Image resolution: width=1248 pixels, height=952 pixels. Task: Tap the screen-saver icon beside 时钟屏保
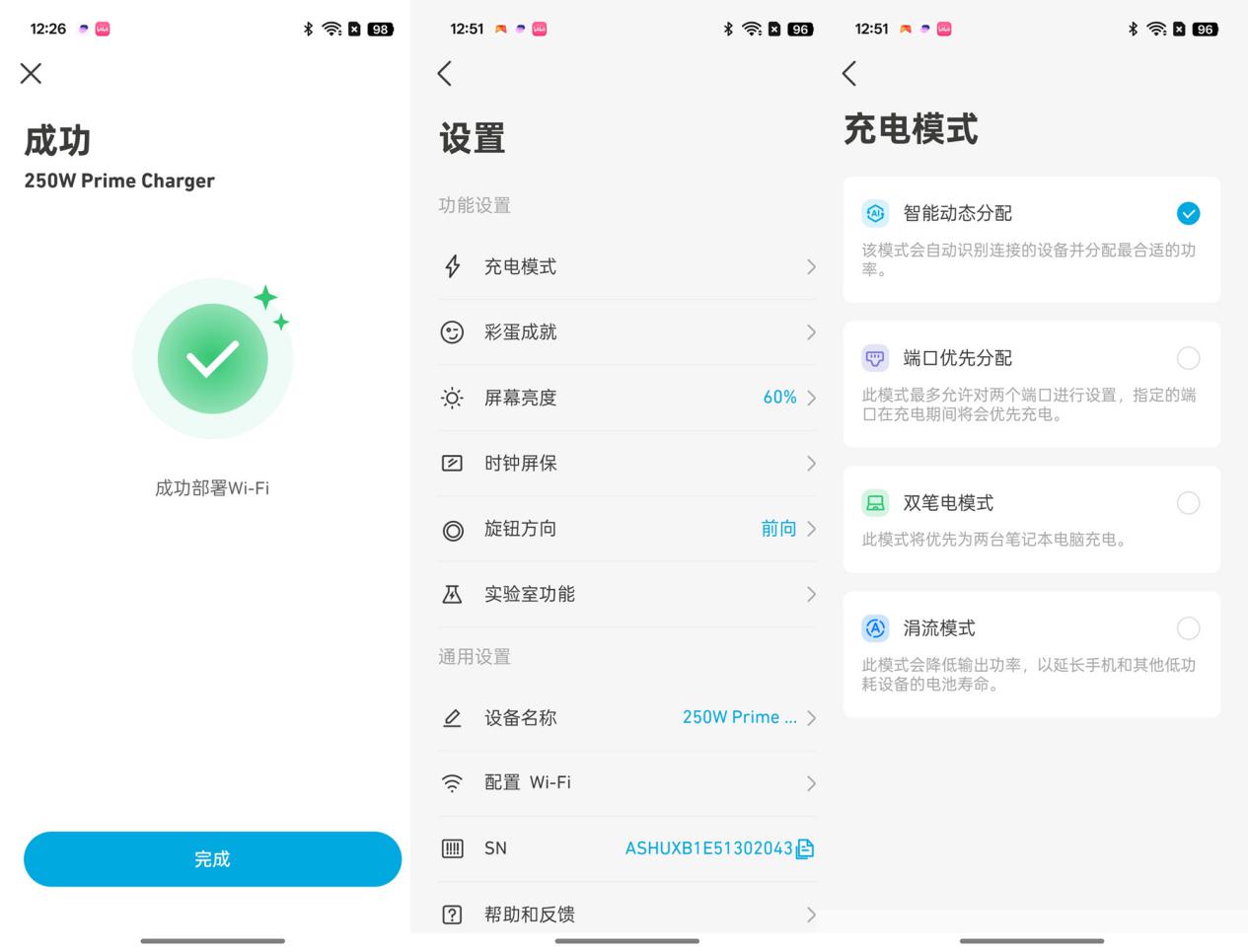[452, 463]
